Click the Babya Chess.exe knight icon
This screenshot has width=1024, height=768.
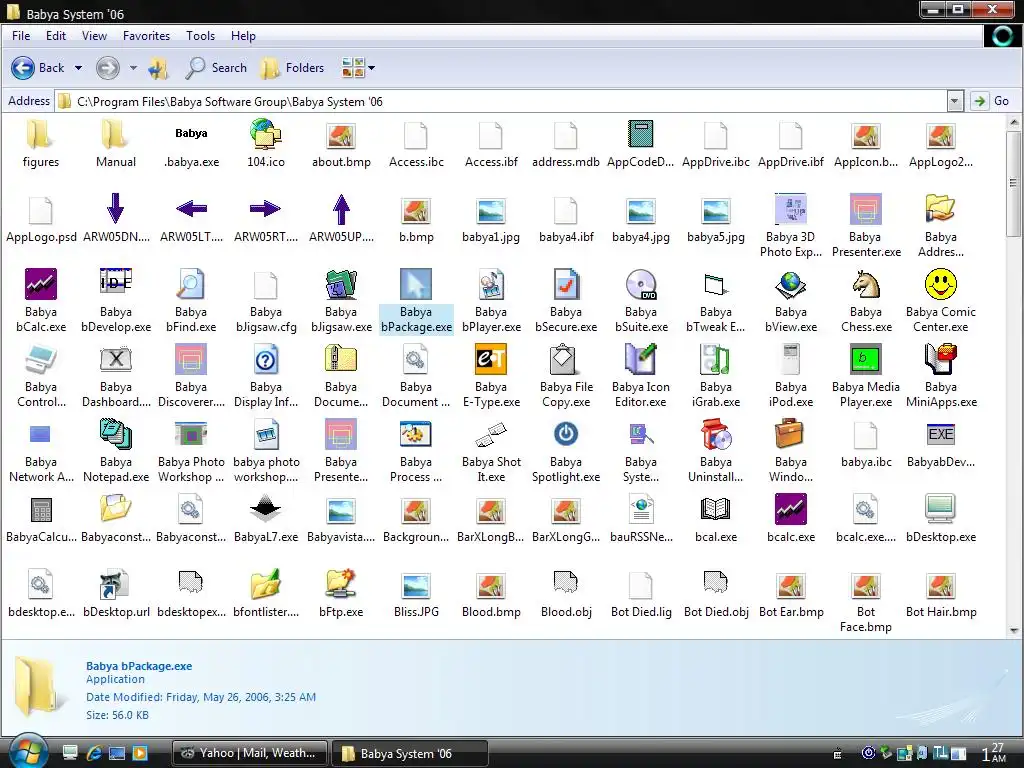(x=866, y=284)
